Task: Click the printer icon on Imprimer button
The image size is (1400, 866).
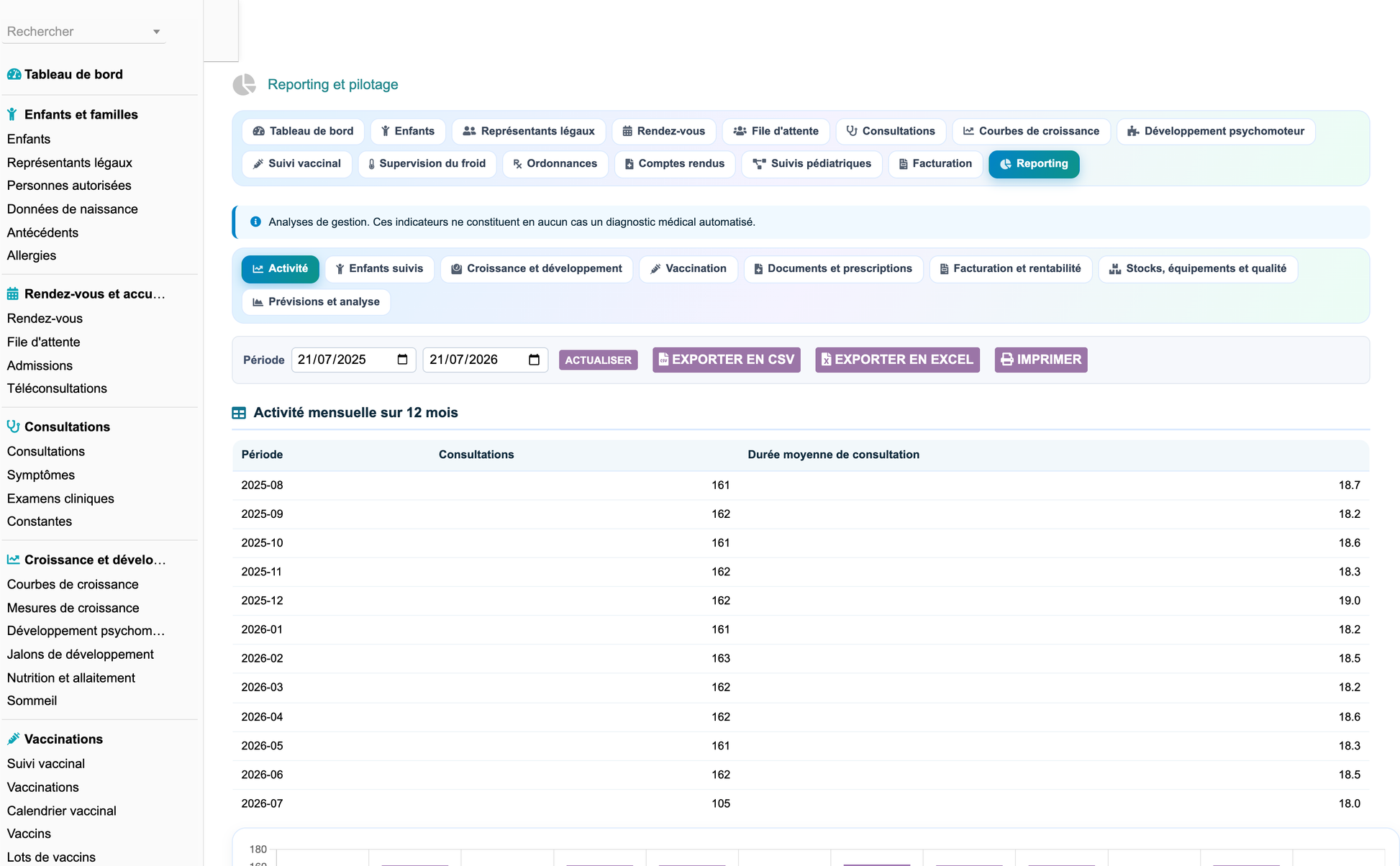Action: [x=1007, y=359]
